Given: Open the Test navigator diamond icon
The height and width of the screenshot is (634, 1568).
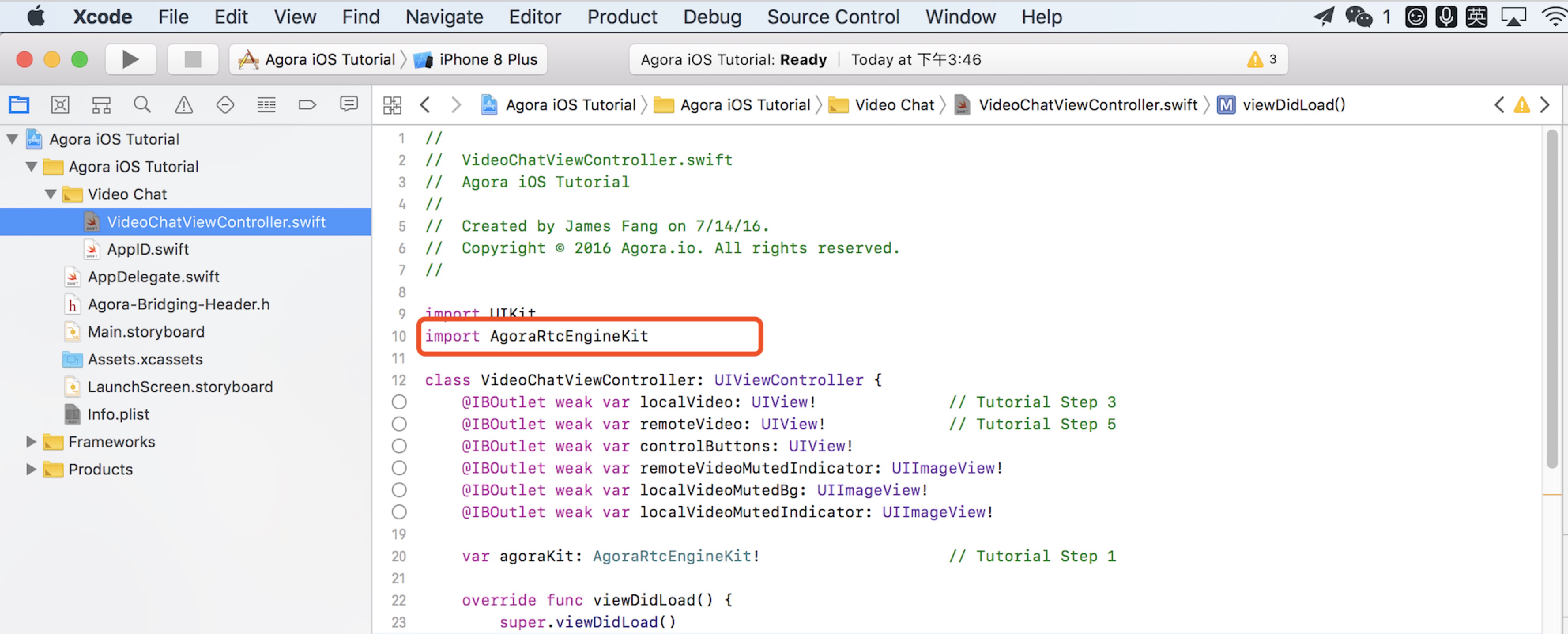Looking at the screenshot, I should (225, 105).
